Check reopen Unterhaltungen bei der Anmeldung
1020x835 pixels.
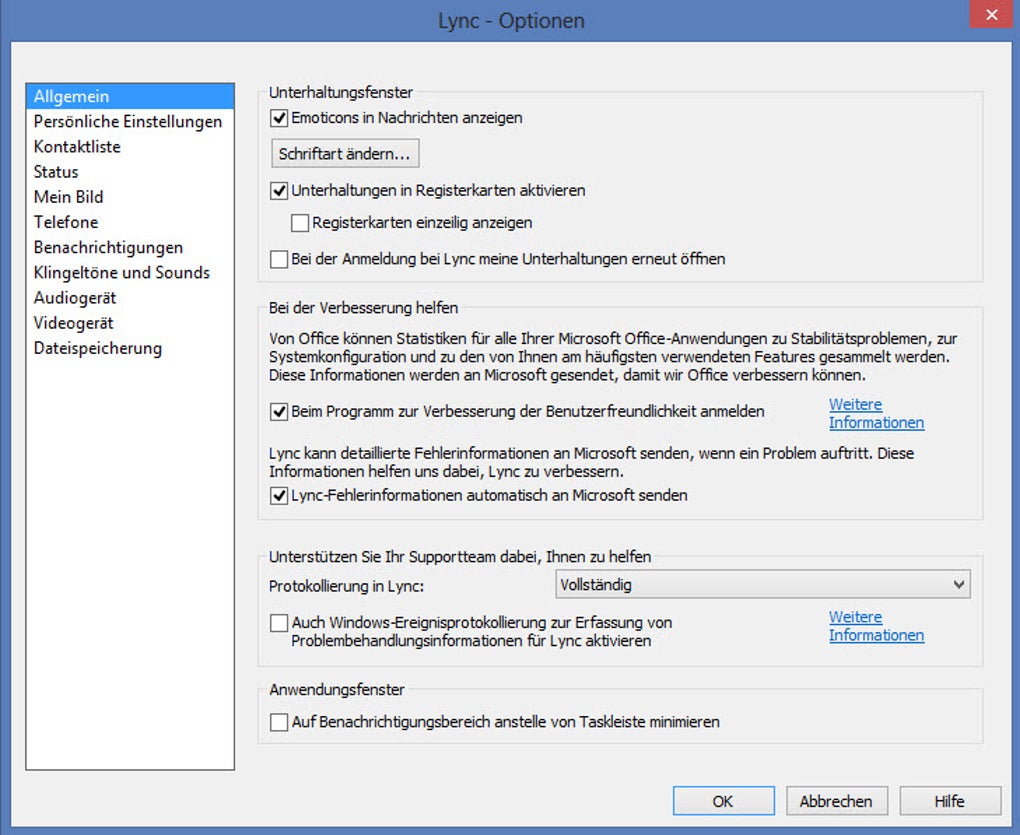click(x=279, y=259)
